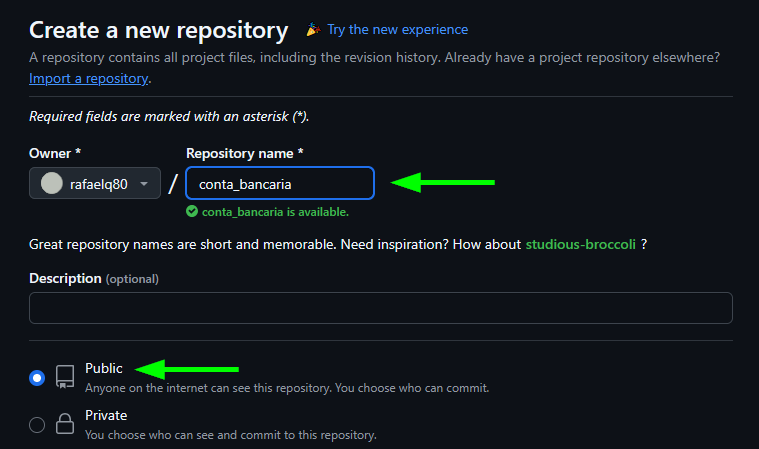Click the green availability checkmark icon

pos(192,212)
